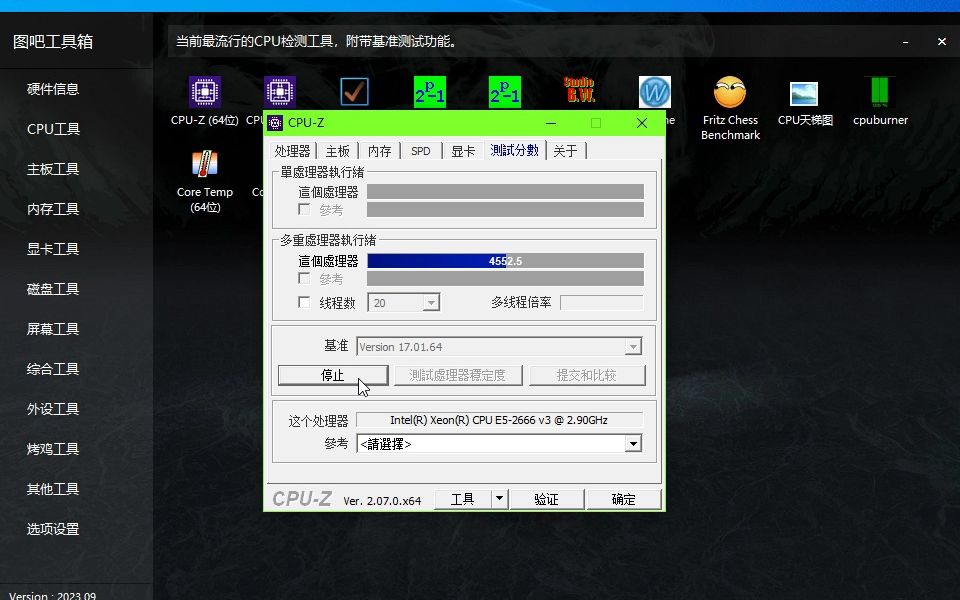Click the CPU-Z window title bar chip icon
Viewport: 960px width, 600px height.
pyautogui.click(x=275, y=122)
